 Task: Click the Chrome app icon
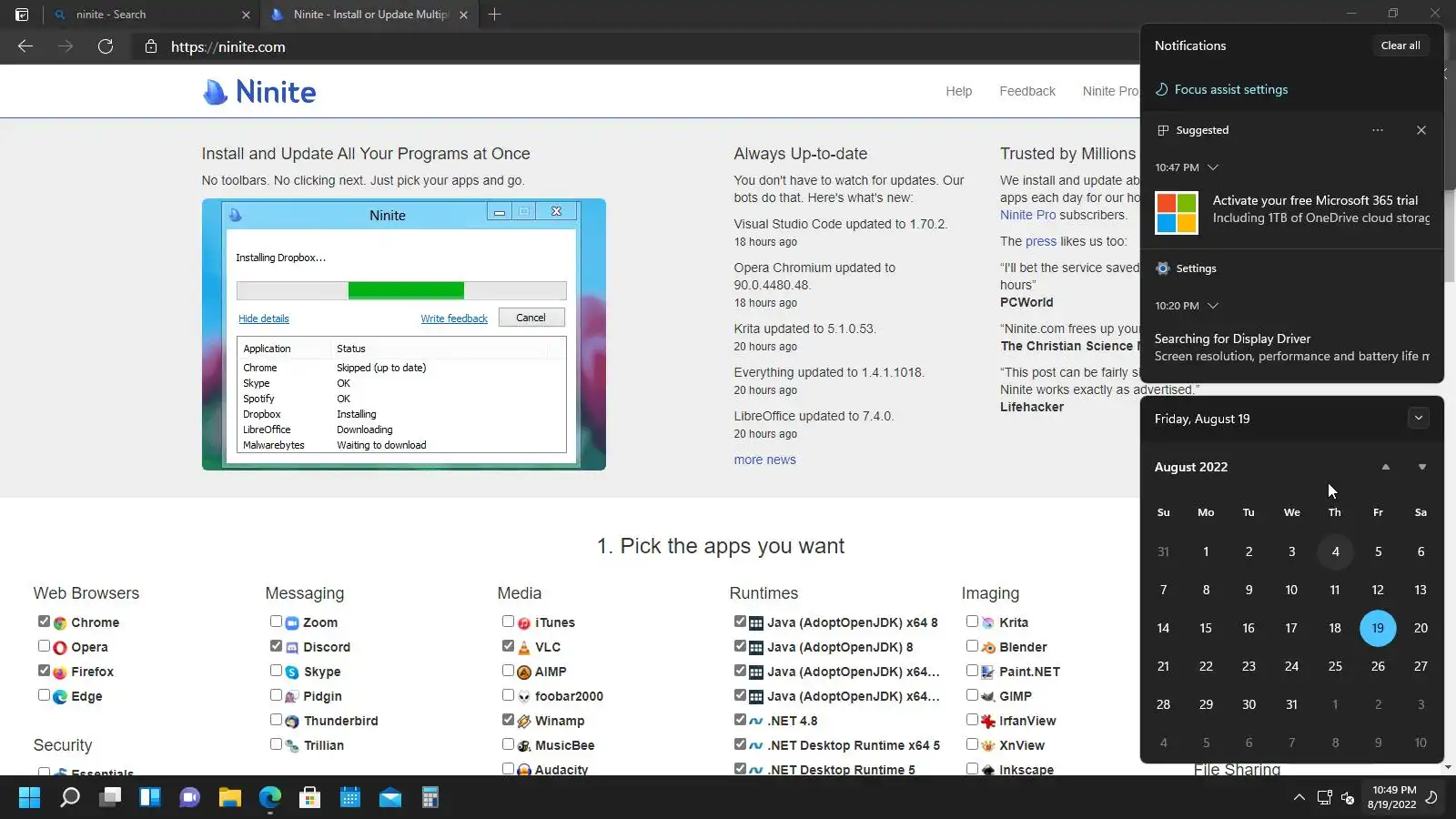[60, 623]
